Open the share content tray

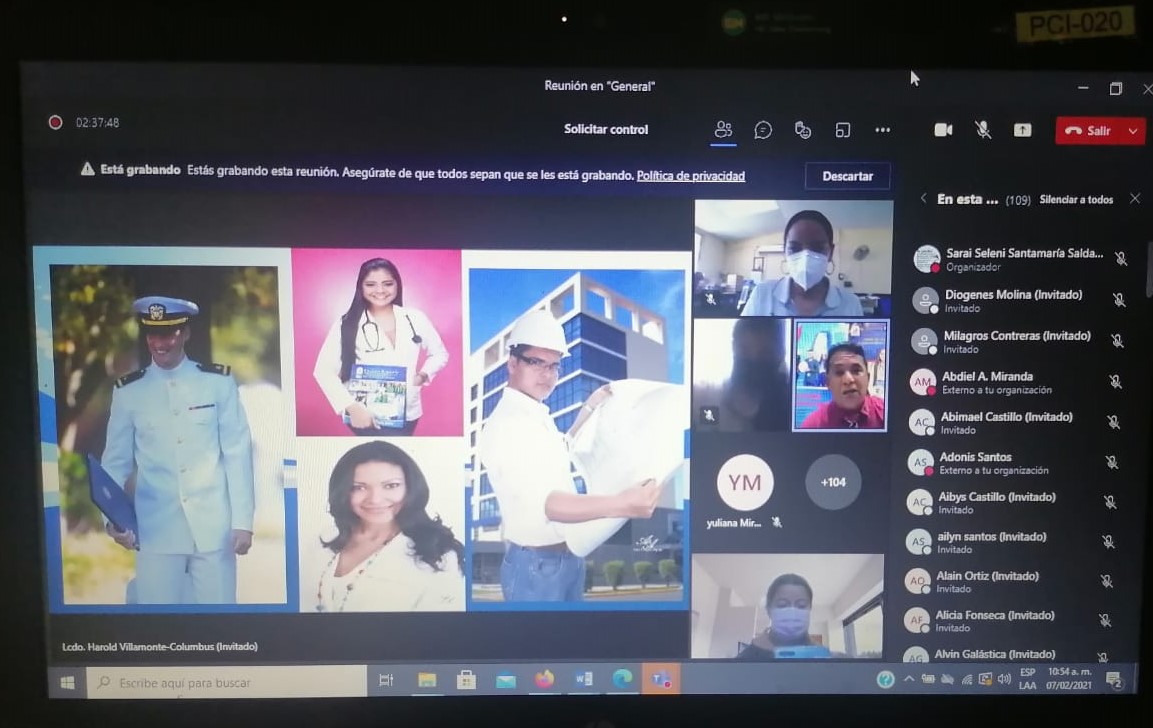pos(1022,130)
